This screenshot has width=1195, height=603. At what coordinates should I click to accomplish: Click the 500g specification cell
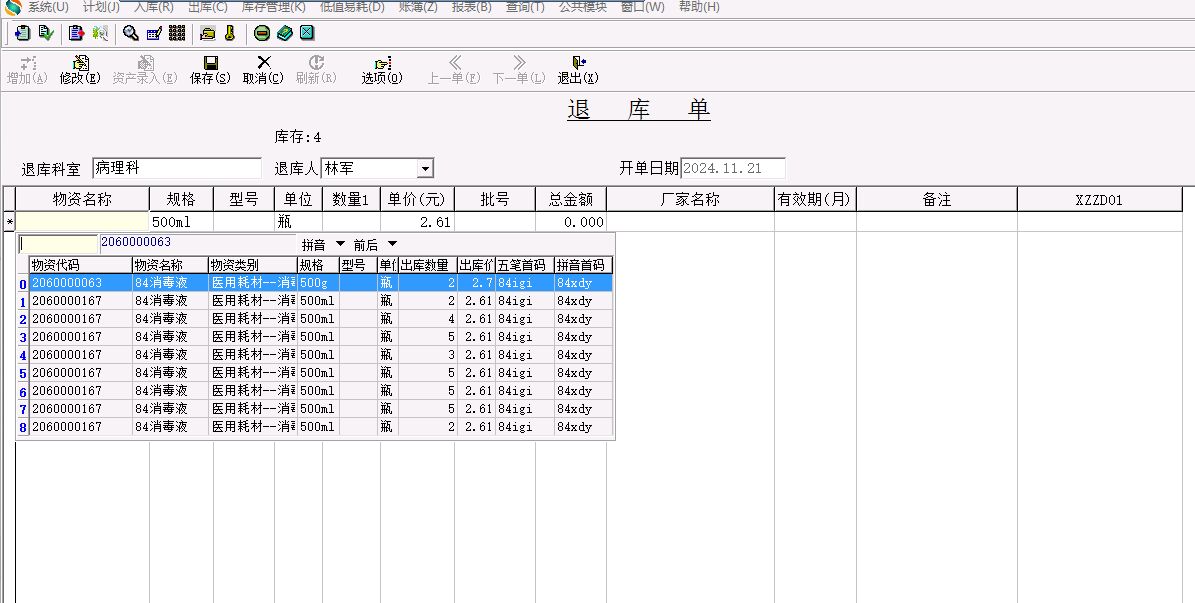[318, 283]
